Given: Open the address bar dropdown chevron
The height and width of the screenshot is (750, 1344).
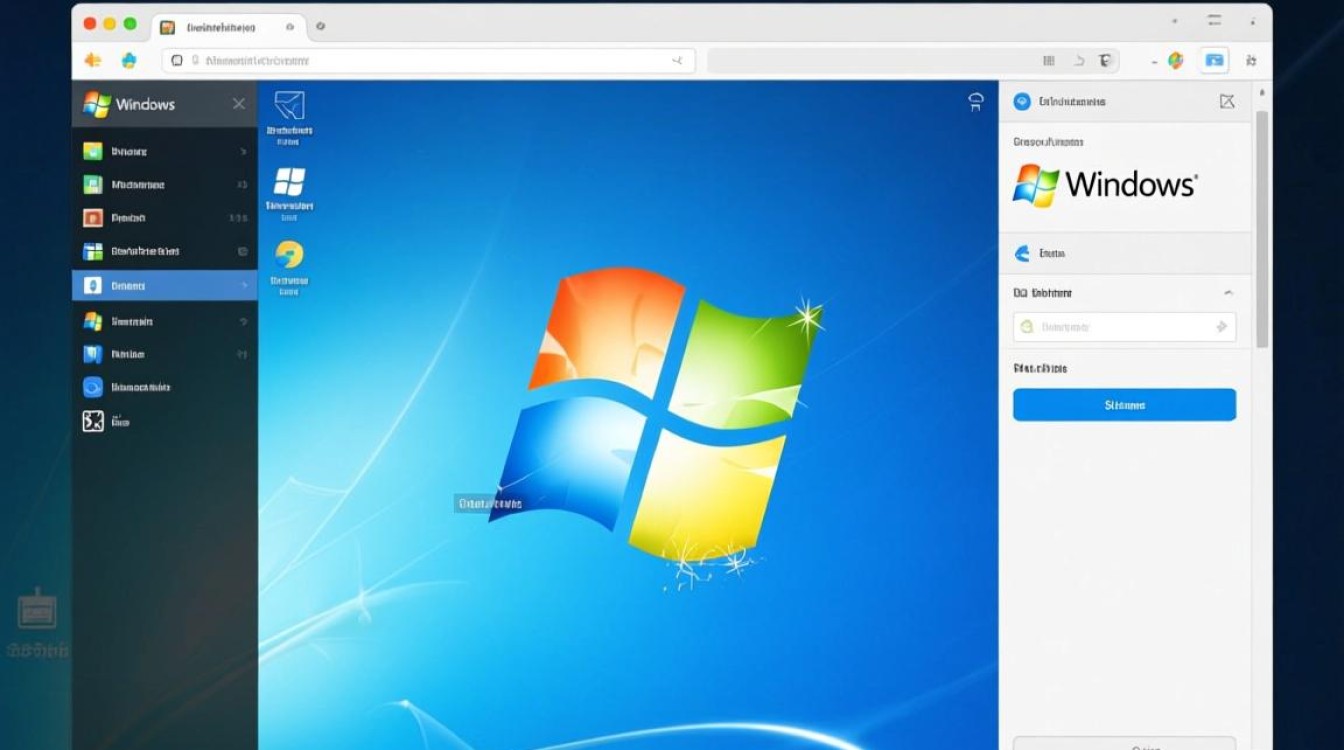Looking at the screenshot, I should pyautogui.click(x=677, y=61).
